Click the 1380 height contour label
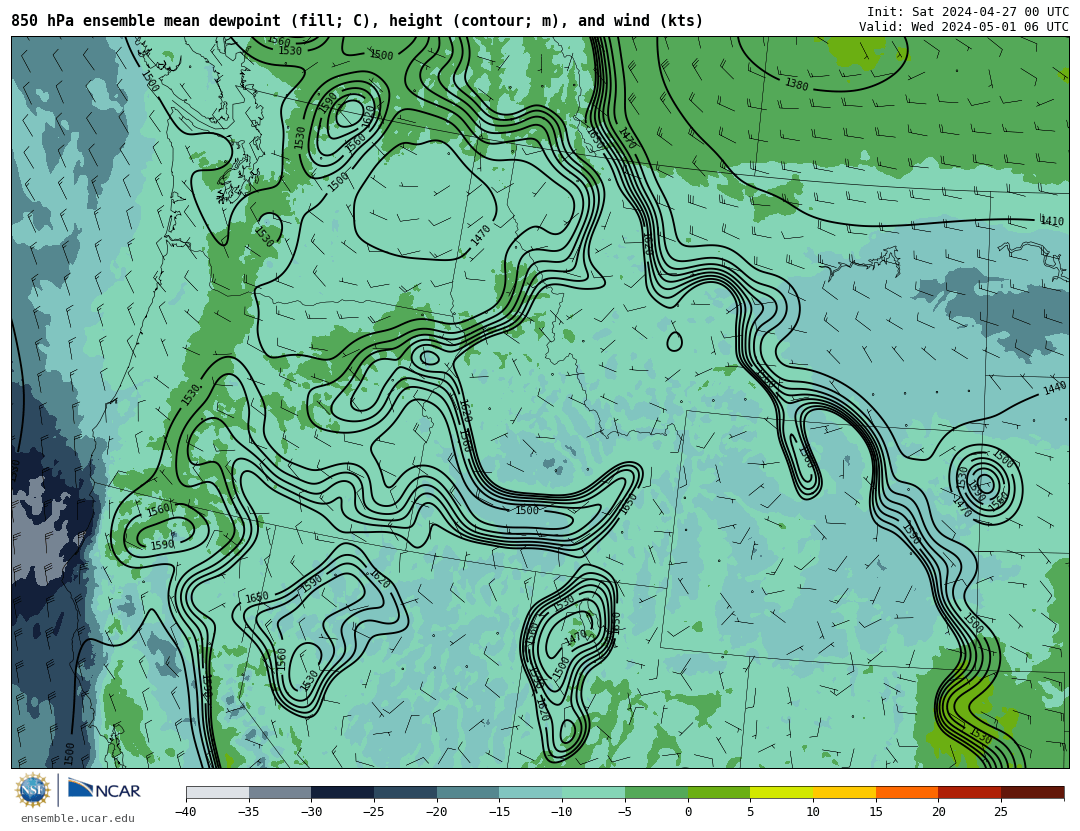This screenshot has height=831, width=1080. click(796, 84)
